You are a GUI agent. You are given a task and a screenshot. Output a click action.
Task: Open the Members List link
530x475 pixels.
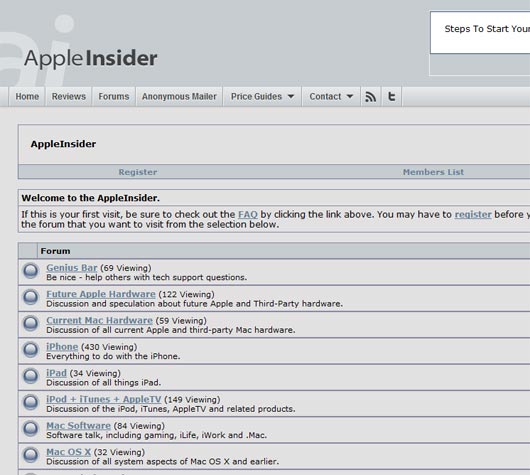coord(433,172)
